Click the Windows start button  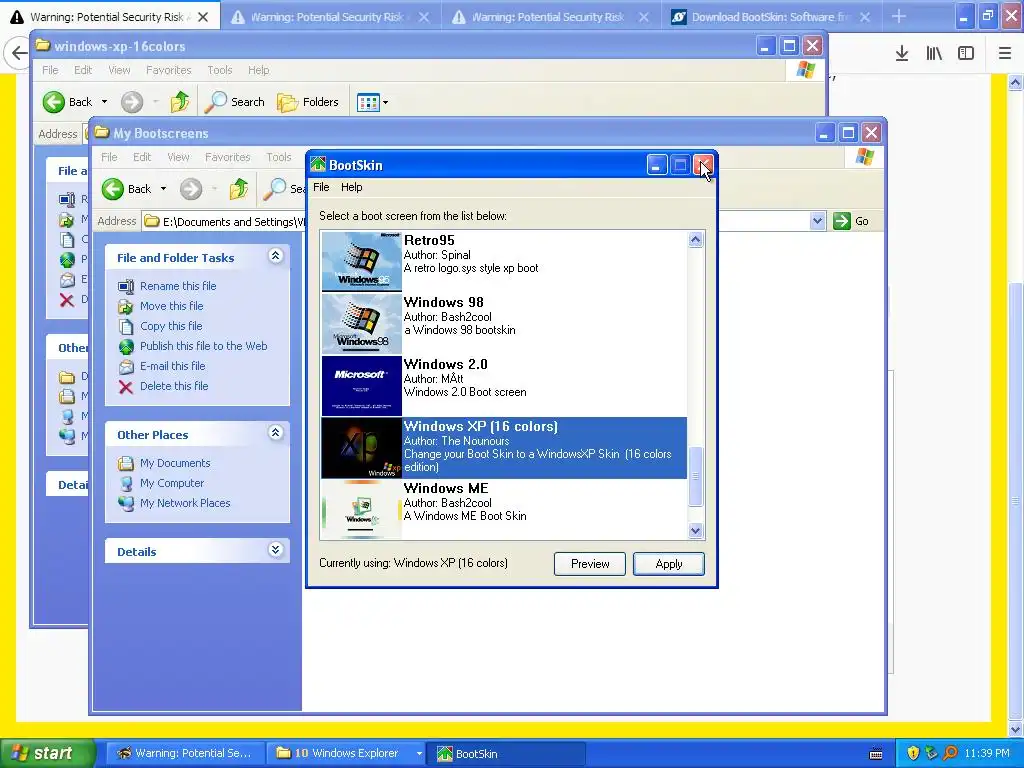click(46, 754)
